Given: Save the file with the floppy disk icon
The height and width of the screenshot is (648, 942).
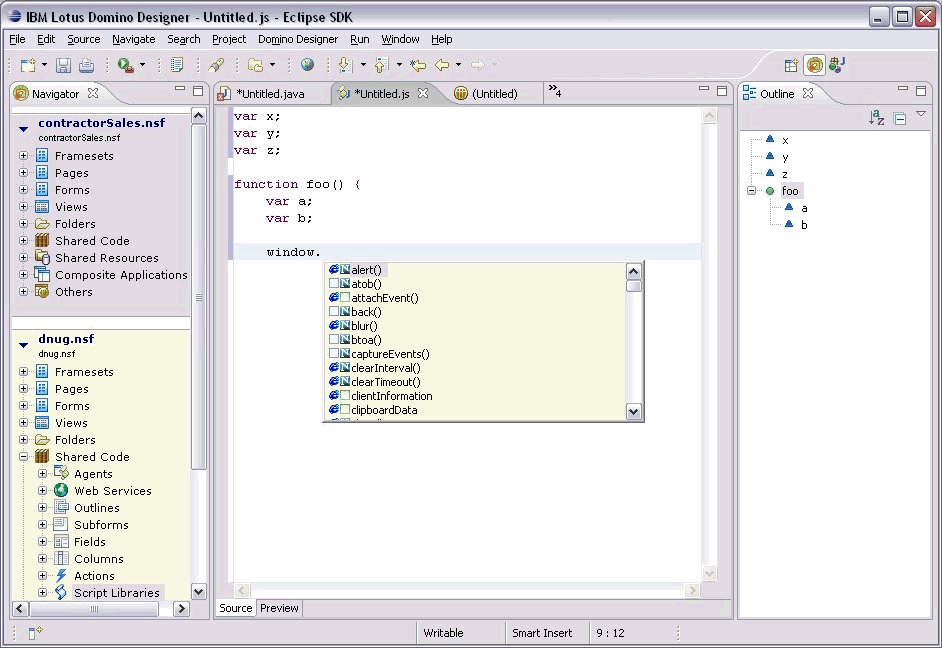Looking at the screenshot, I should click(x=64, y=65).
